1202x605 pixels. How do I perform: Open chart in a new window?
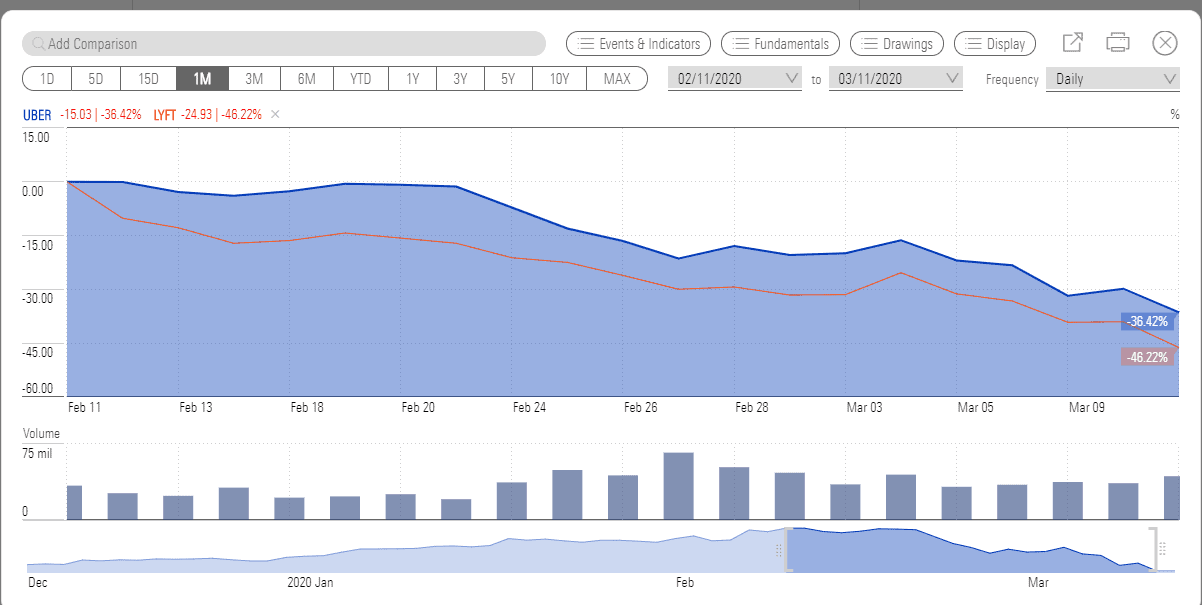(1073, 43)
